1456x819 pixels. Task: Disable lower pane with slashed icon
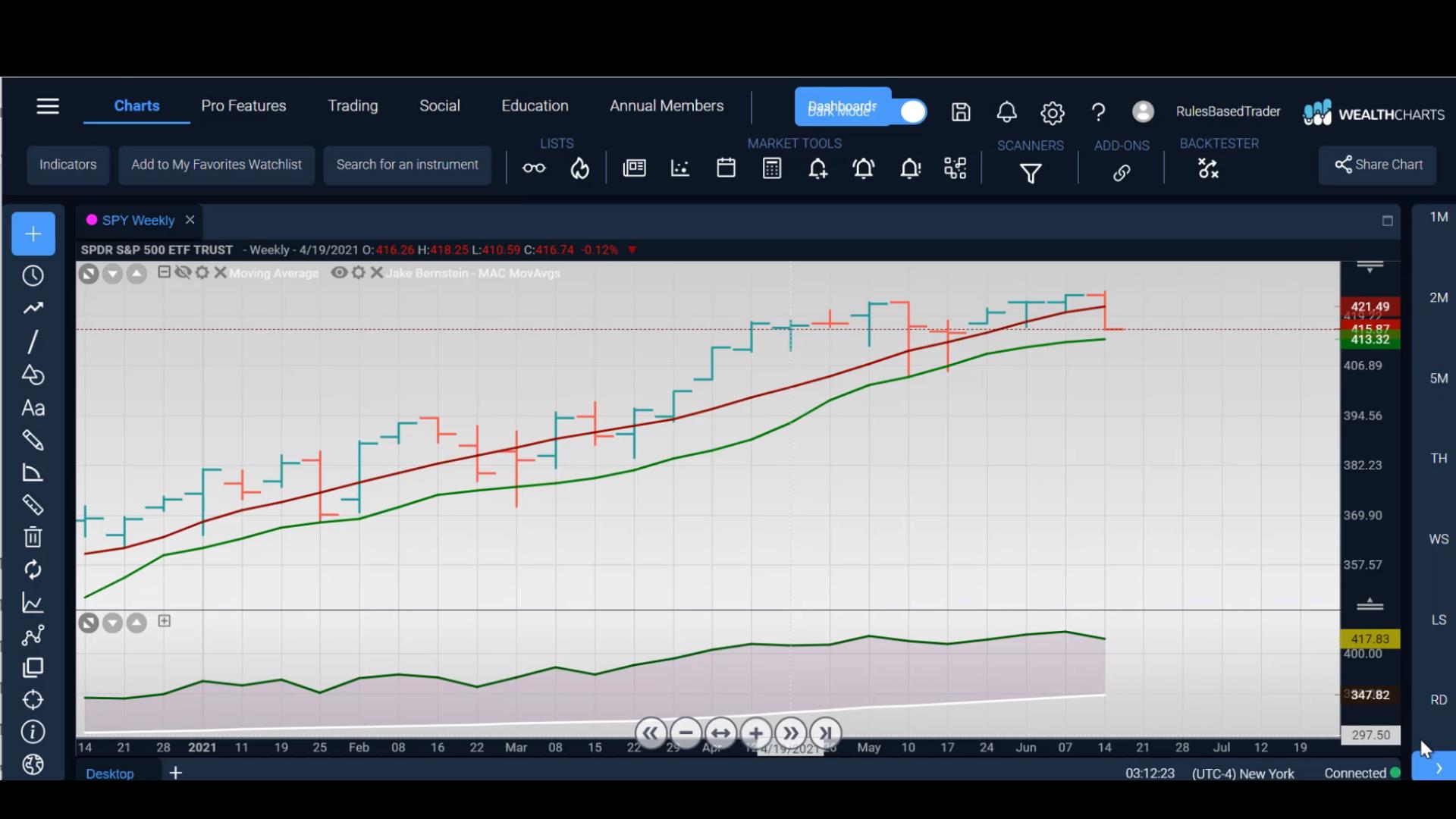(89, 623)
